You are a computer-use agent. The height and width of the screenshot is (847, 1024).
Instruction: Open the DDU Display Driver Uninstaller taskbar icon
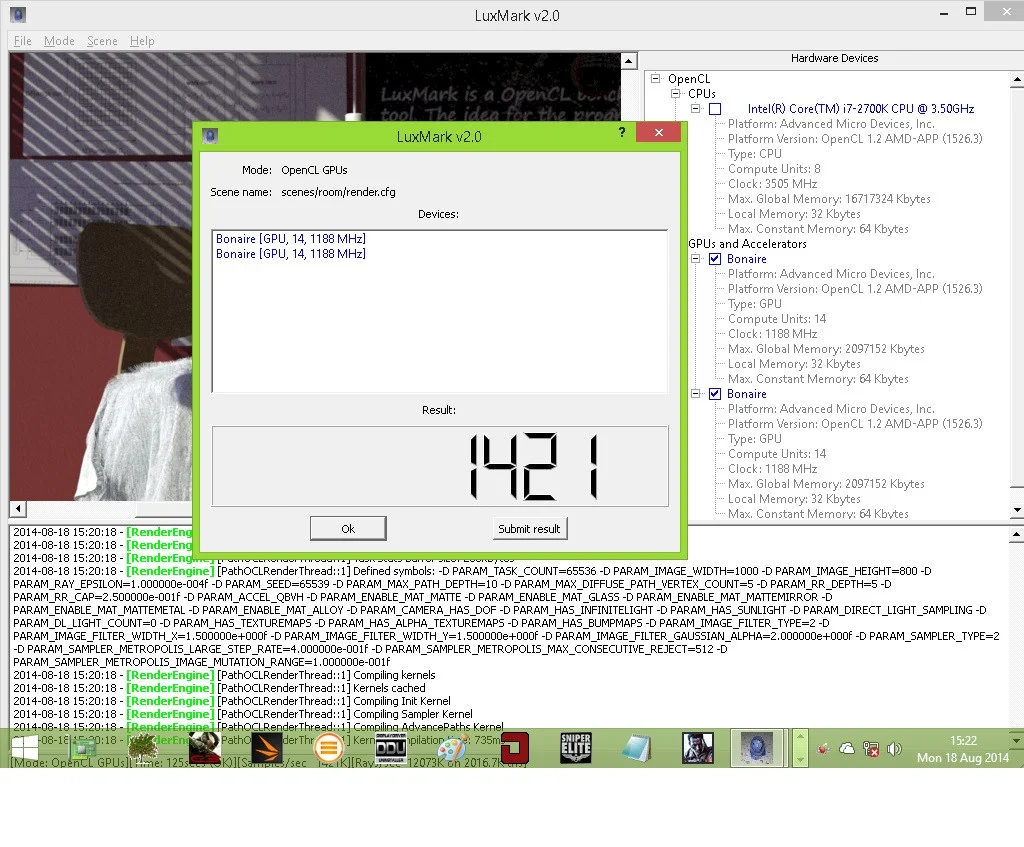pyautogui.click(x=391, y=748)
